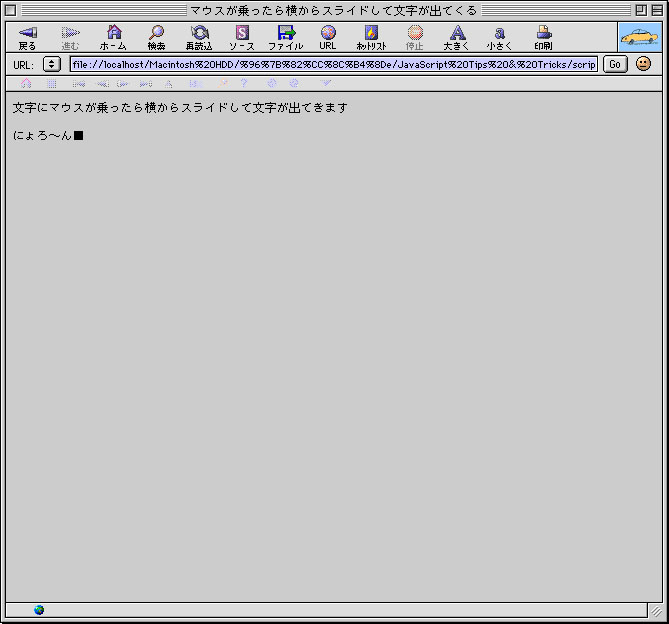669x624 pixels.
Task: Print page with 印刷 printer icon
Action: (x=544, y=32)
